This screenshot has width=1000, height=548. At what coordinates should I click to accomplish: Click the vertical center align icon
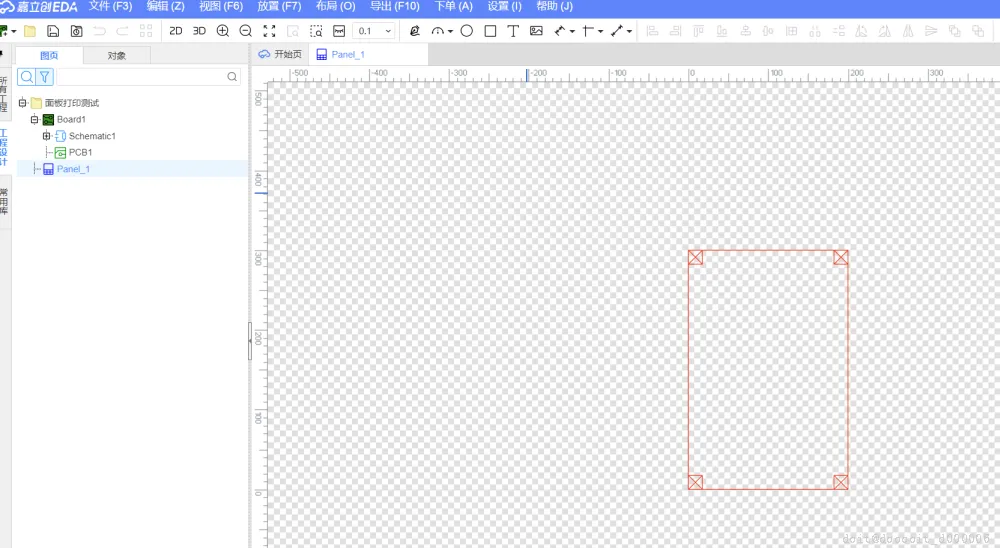[768, 31]
